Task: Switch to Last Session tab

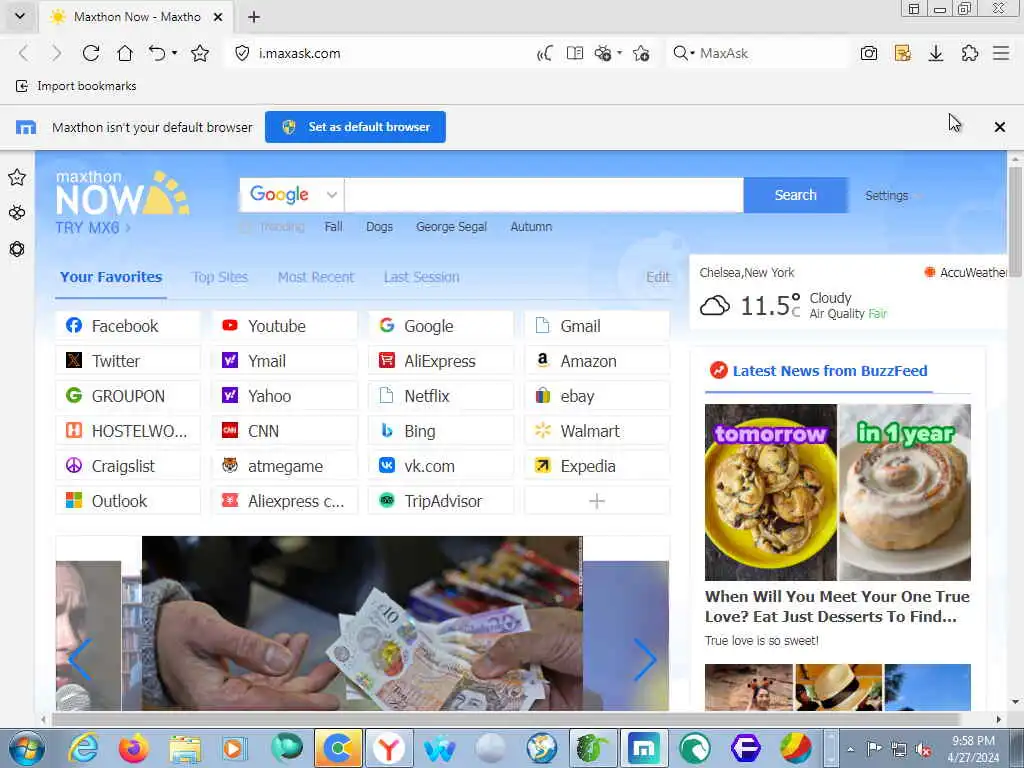Action: tap(421, 277)
